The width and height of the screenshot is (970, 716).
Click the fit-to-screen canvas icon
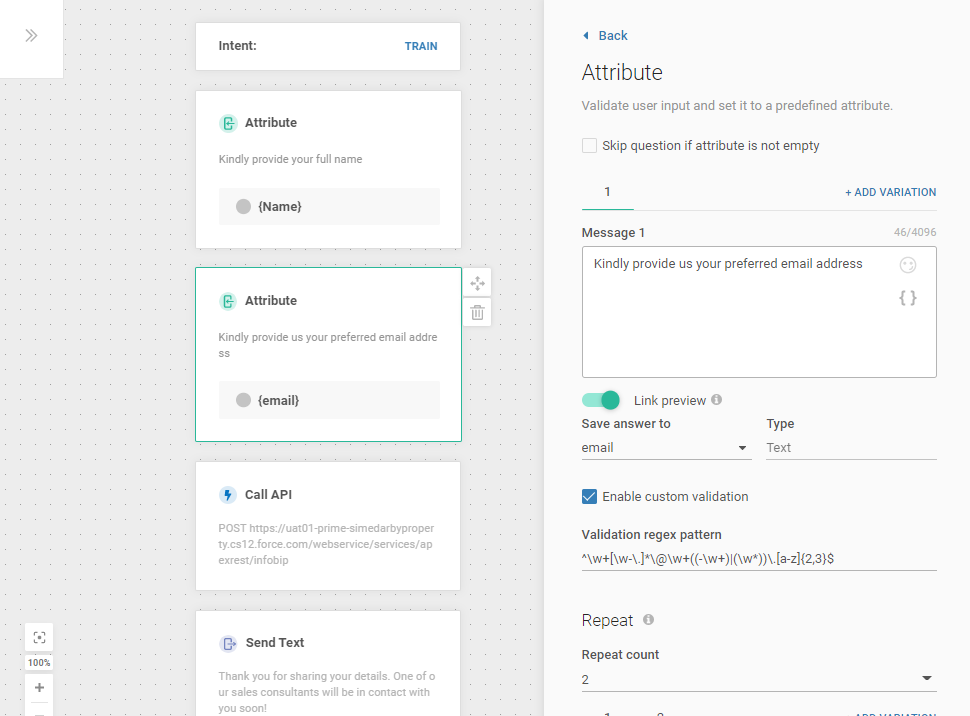[x=39, y=637]
